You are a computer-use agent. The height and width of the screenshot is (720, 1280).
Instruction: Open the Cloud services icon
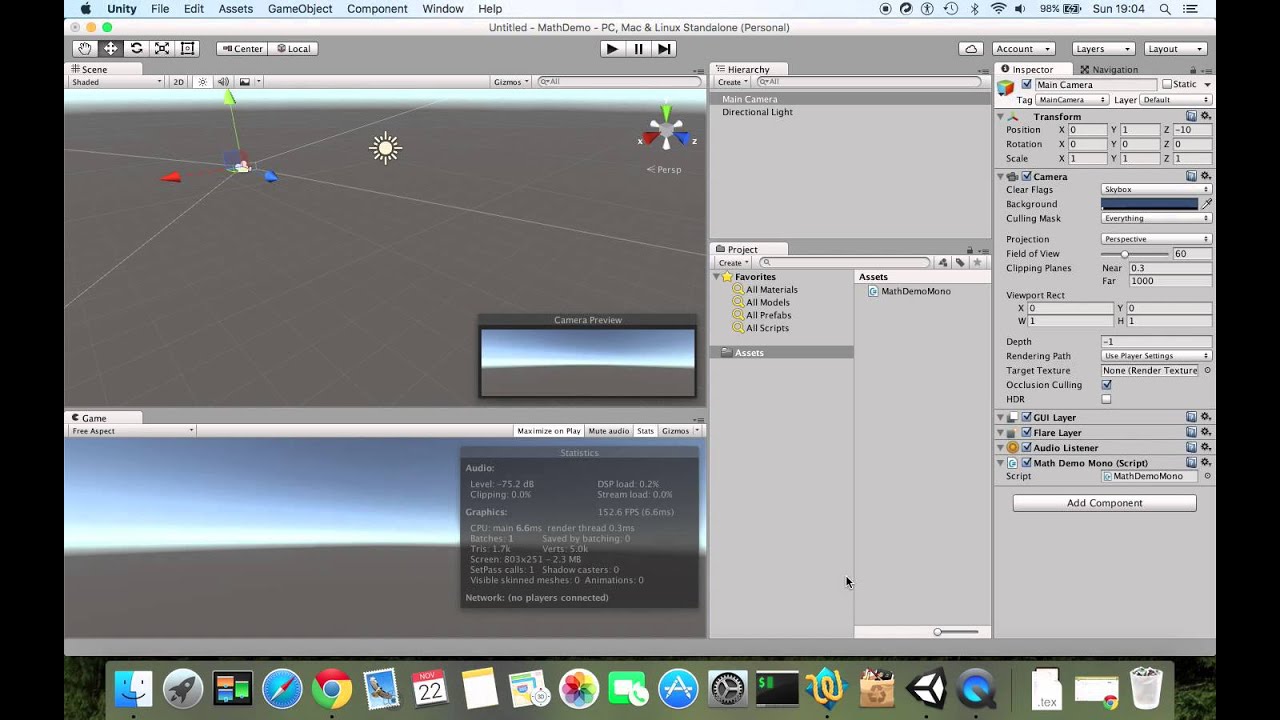tap(971, 48)
